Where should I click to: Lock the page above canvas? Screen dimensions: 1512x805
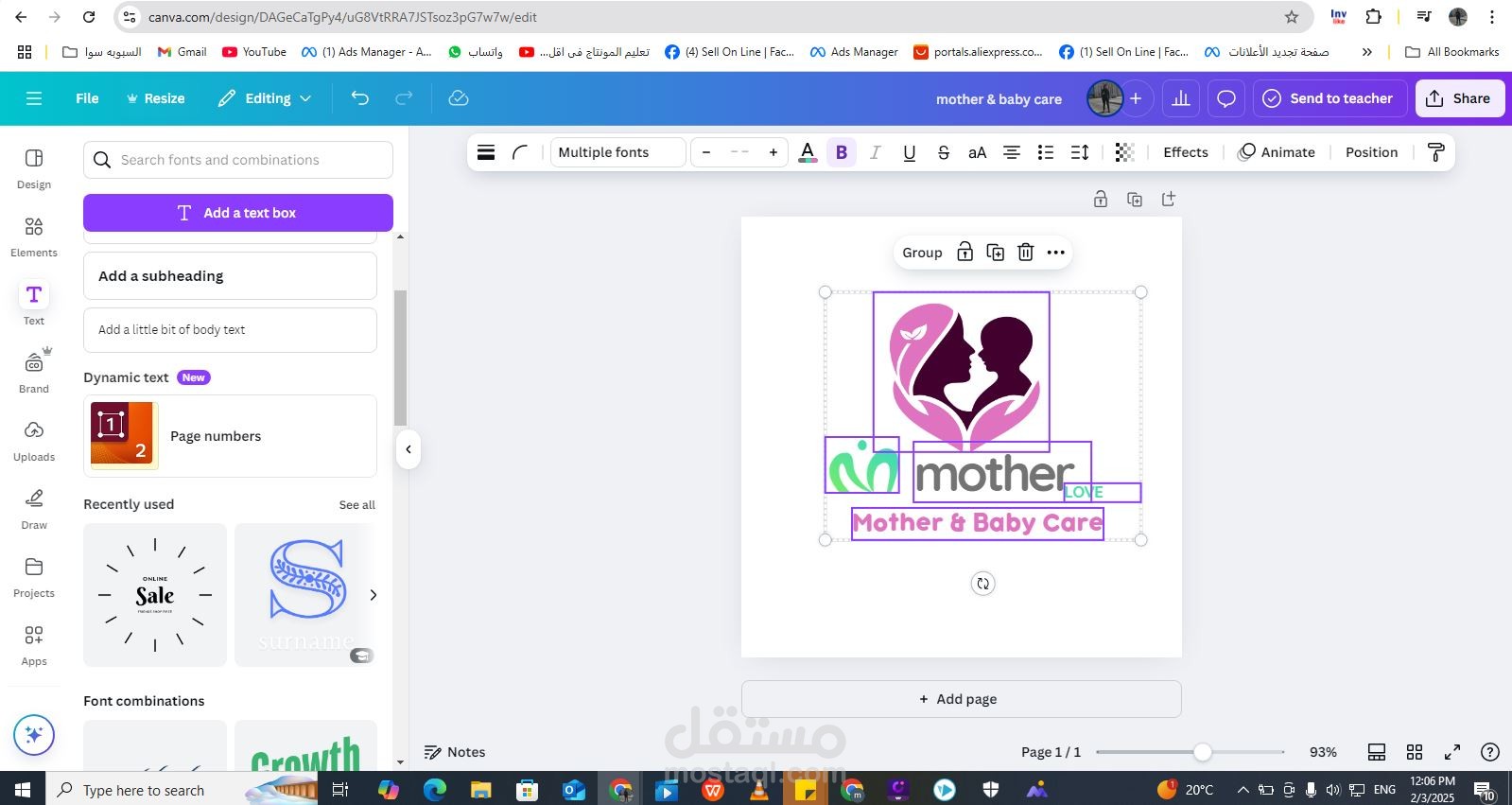[1101, 199]
